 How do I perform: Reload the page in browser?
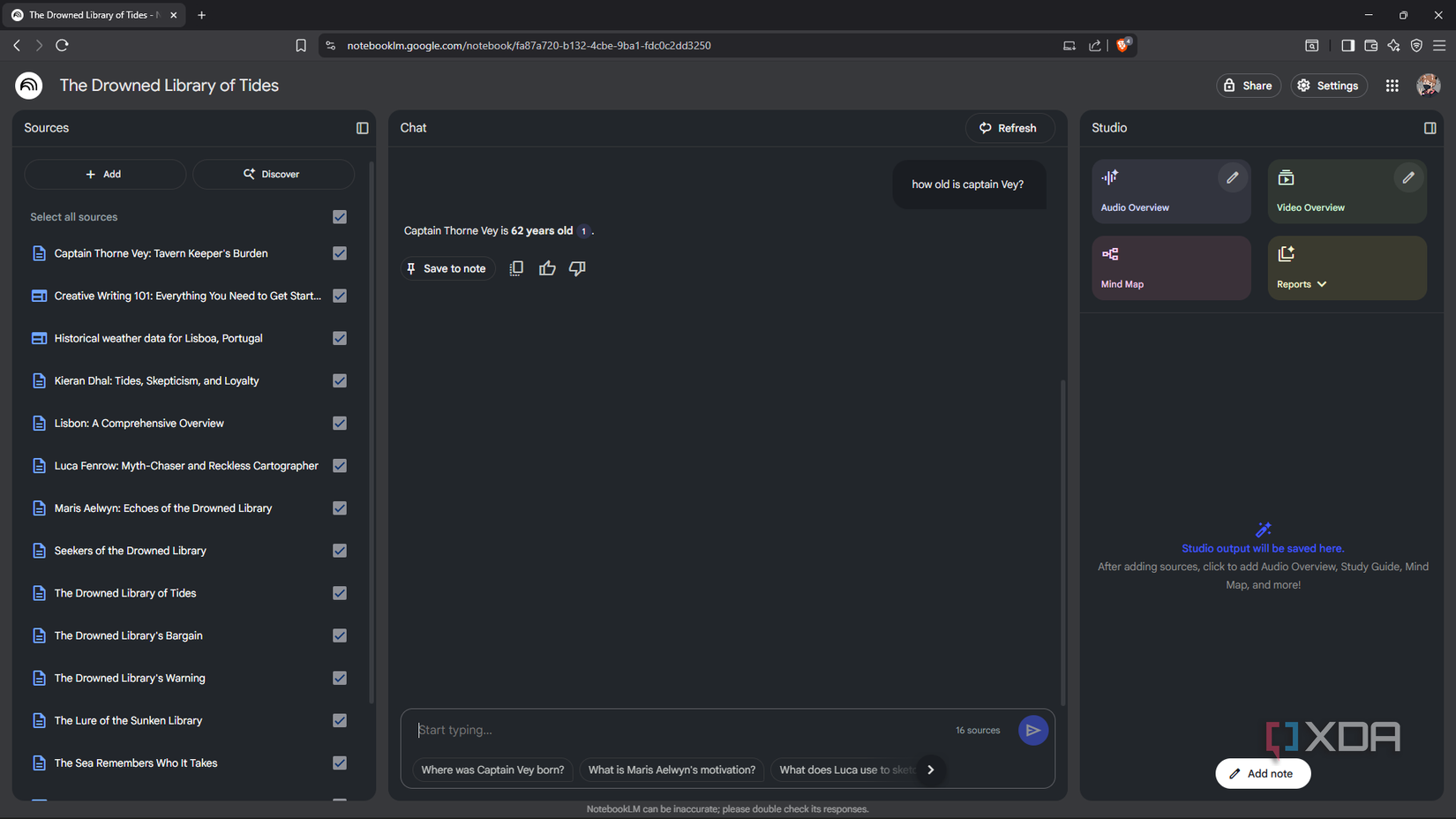click(62, 45)
